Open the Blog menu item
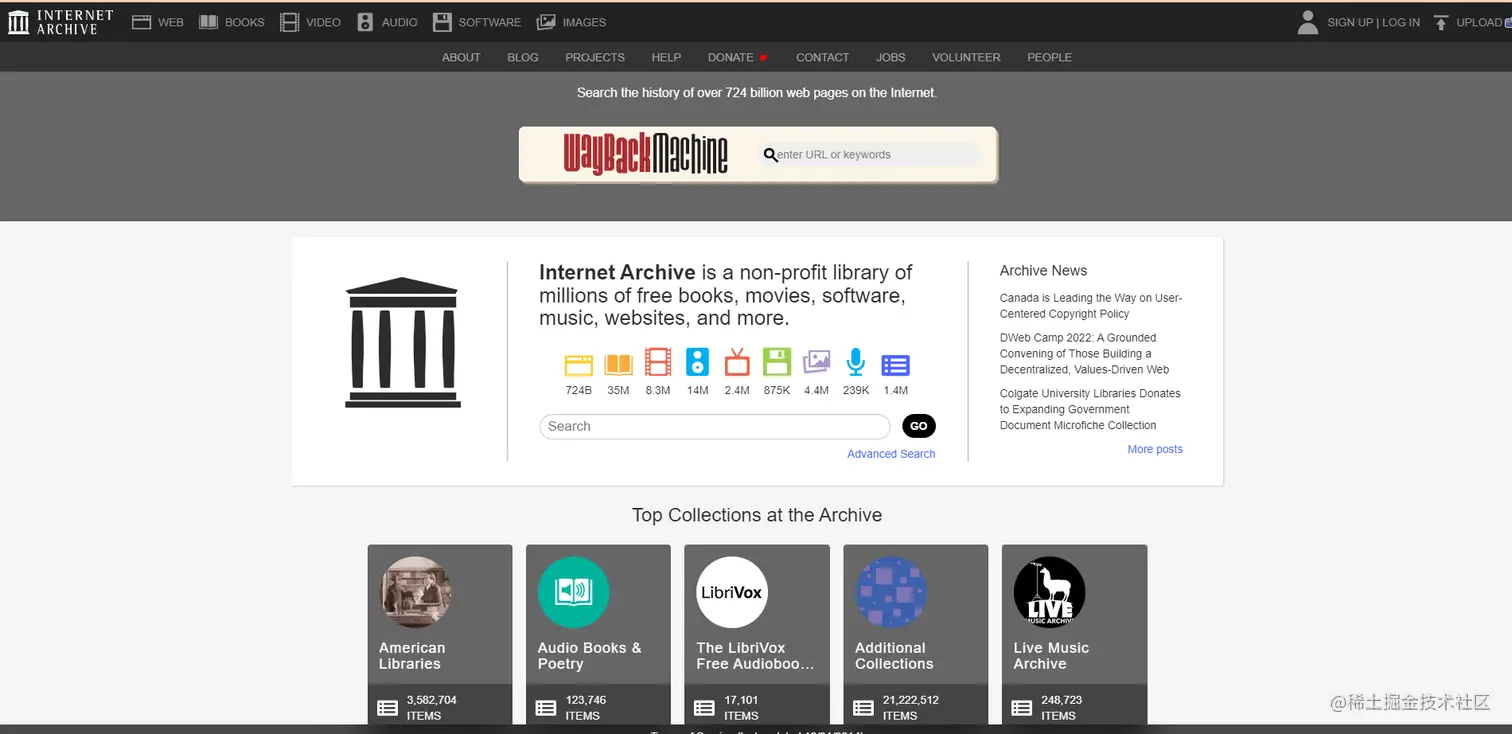This screenshot has height=734, width=1512. tap(523, 57)
